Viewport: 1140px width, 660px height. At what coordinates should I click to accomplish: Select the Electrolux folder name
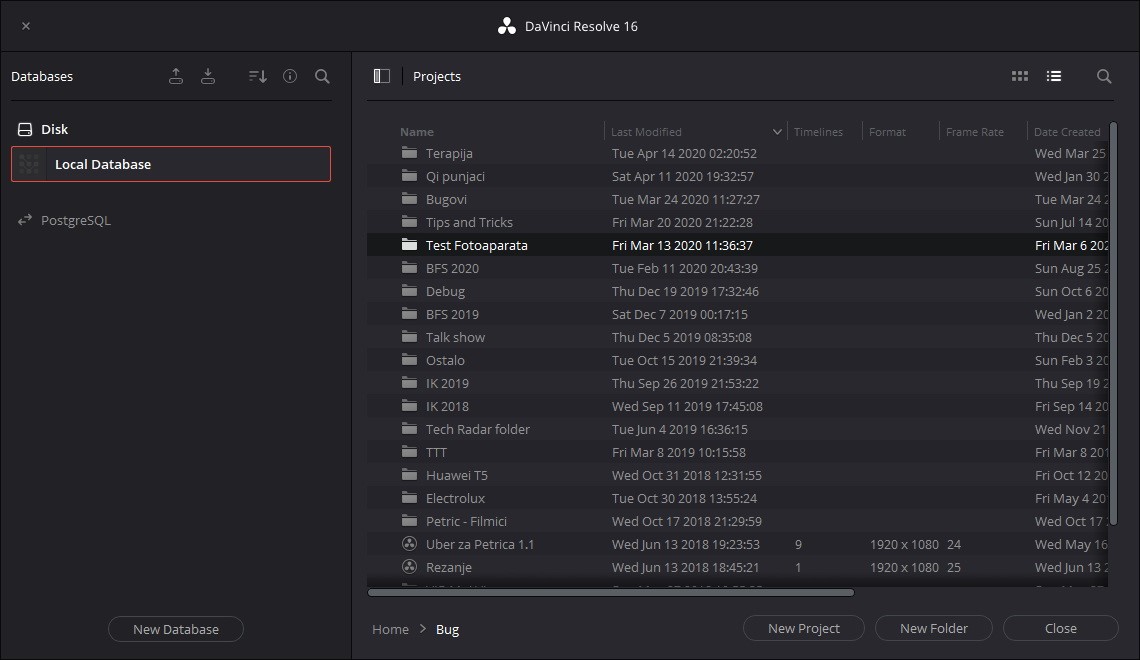coord(455,499)
